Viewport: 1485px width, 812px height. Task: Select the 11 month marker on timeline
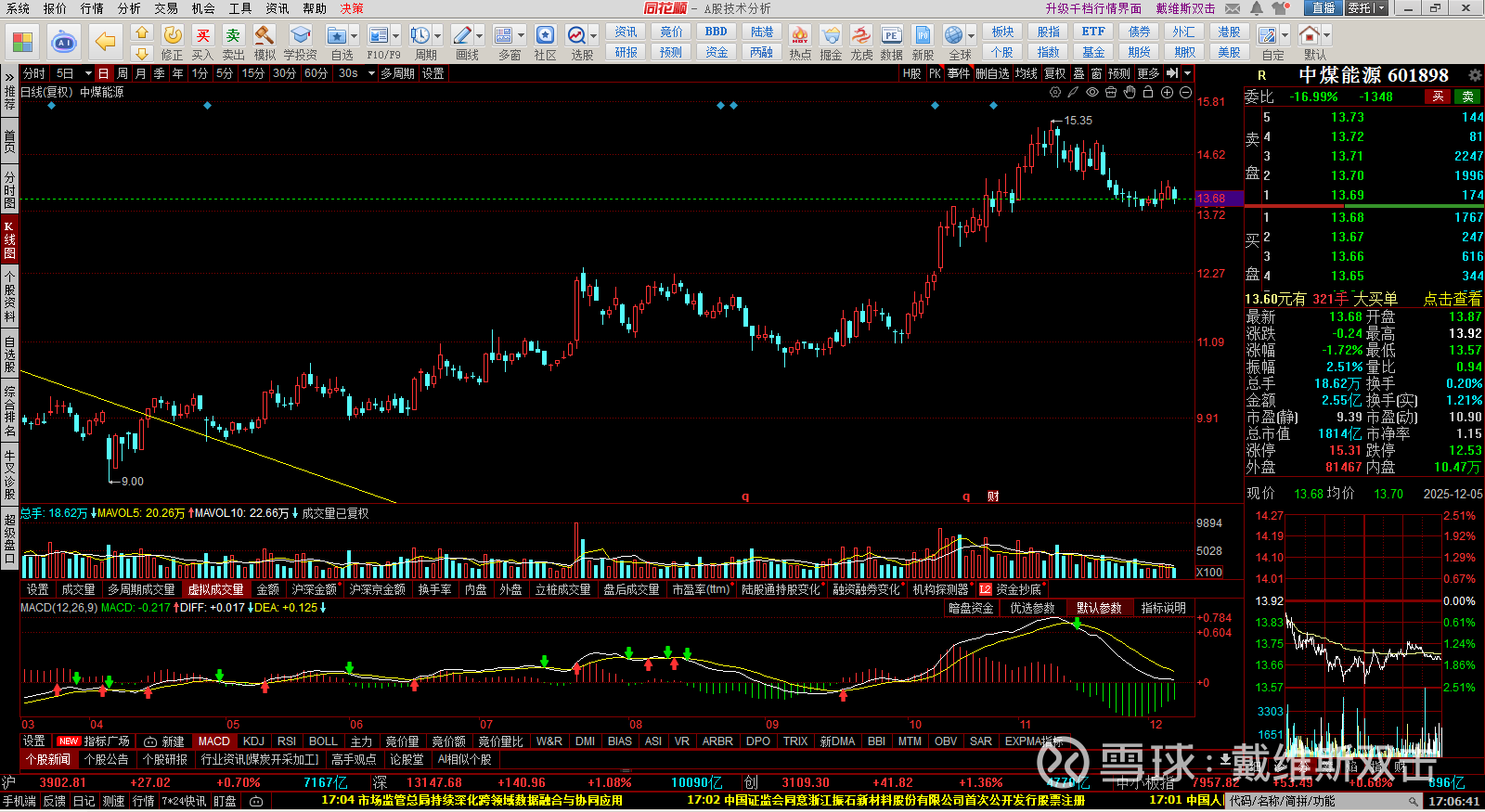[1026, 725]
